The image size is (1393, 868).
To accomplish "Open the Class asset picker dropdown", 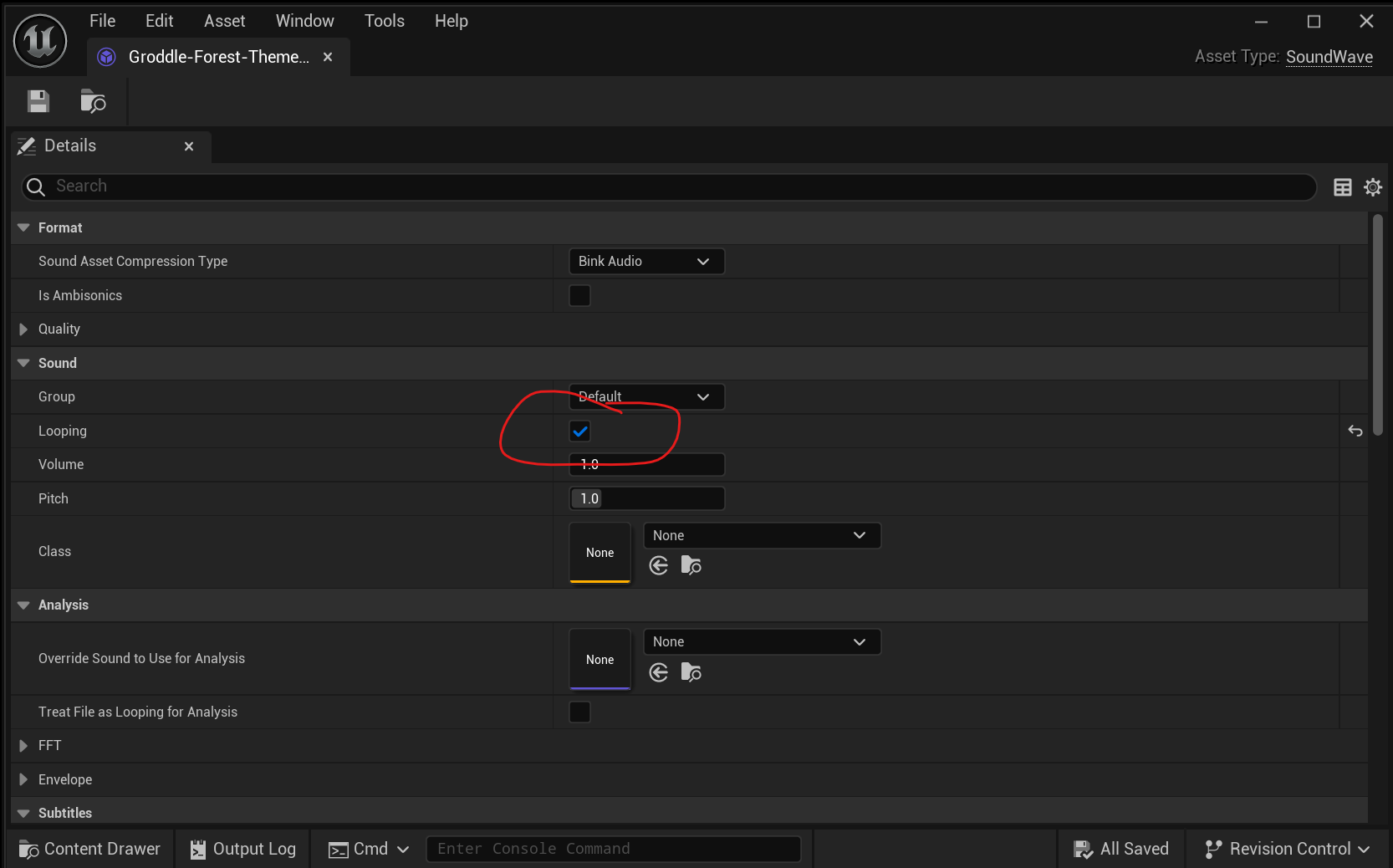I will tap(762, 535).
